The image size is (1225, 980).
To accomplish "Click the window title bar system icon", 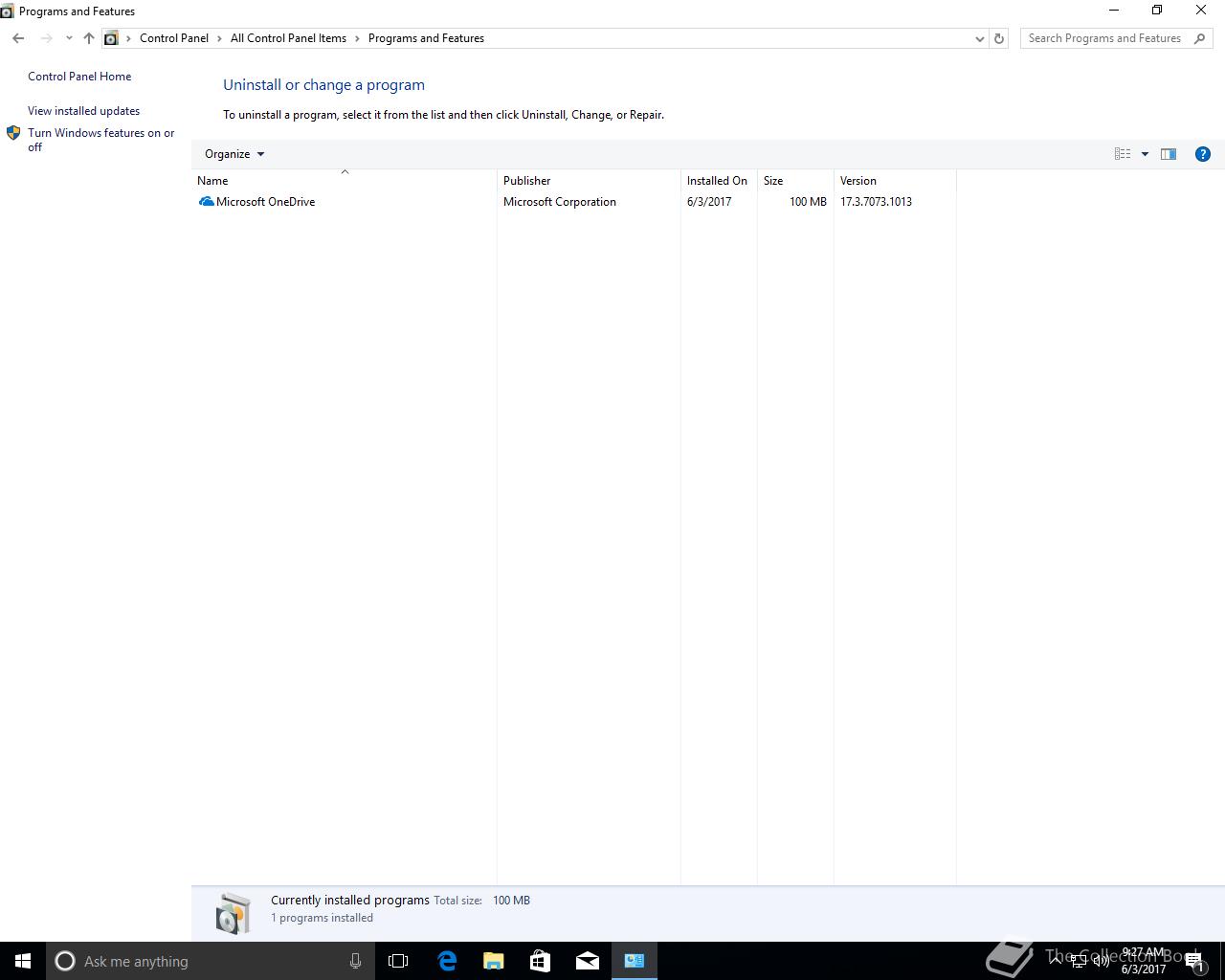I will coord(7,11).
